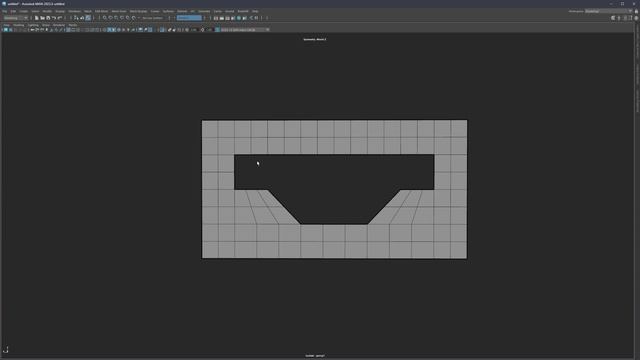
Task: Open Modify menu
Action: point(47,11)
